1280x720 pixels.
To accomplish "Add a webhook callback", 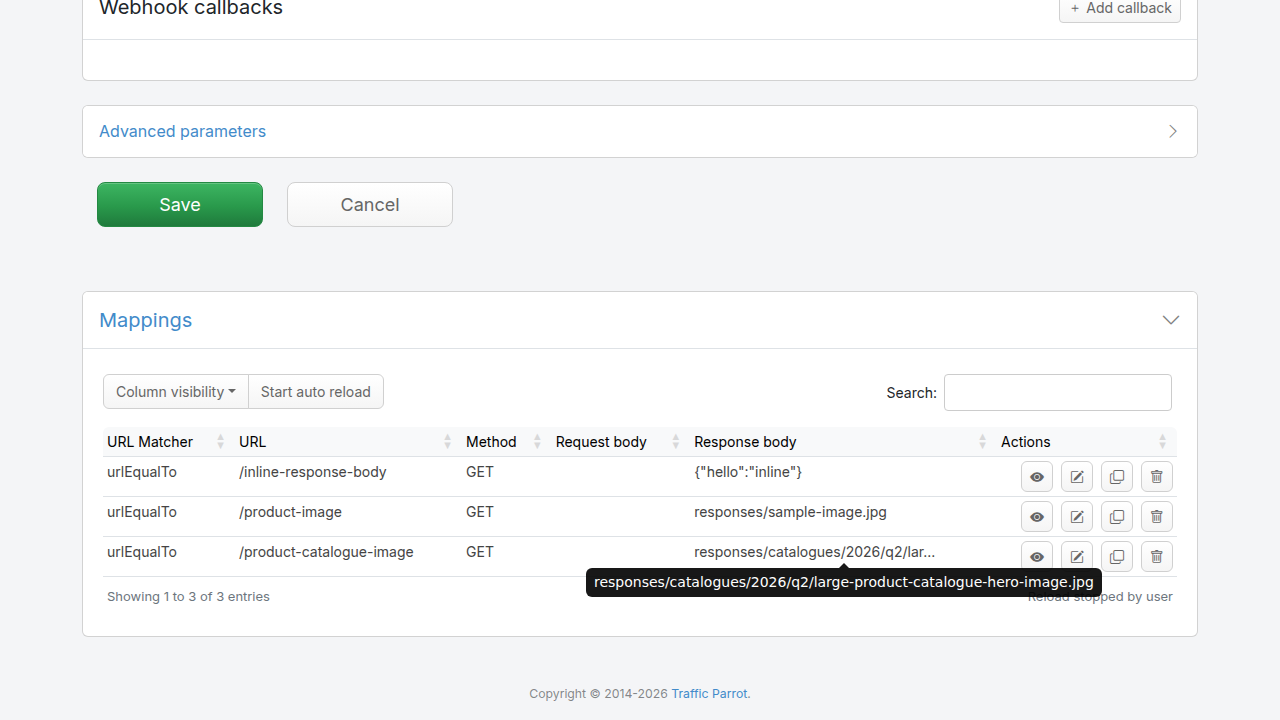I will pyautogui.click(x=1120, y=9).
